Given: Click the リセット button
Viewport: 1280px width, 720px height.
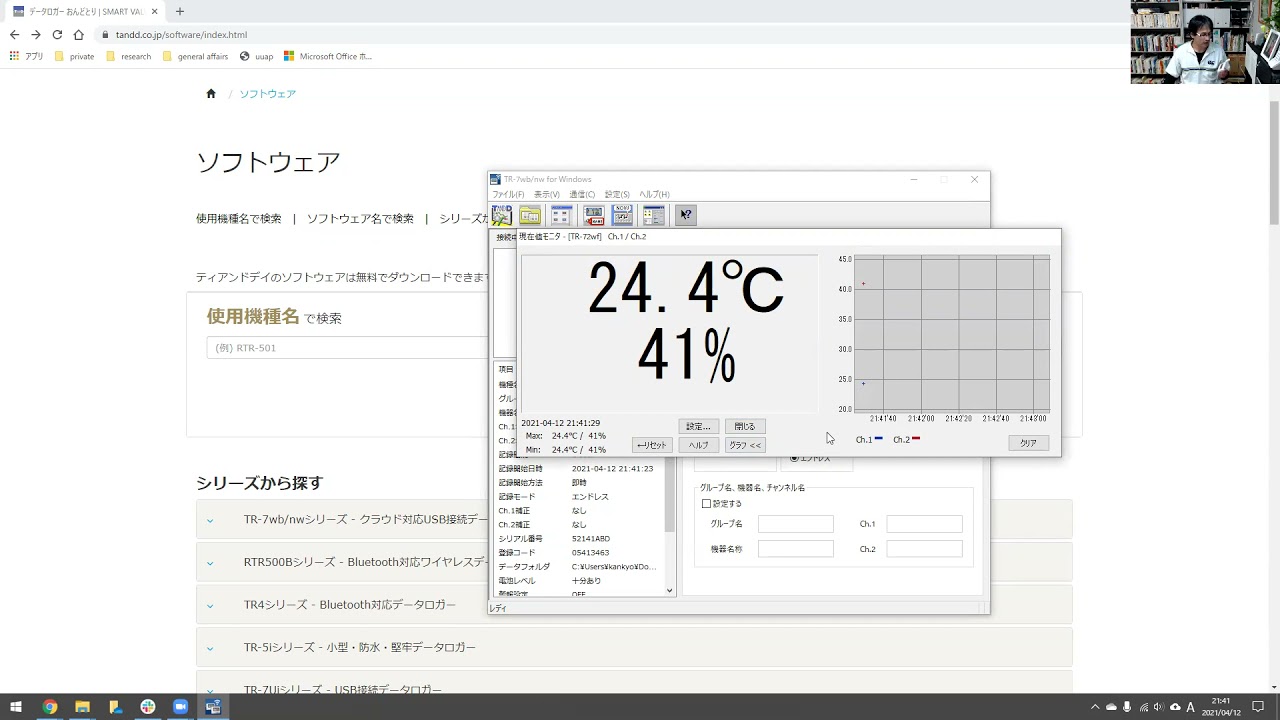Looking at the screenshot, I should tap(652, 445).
